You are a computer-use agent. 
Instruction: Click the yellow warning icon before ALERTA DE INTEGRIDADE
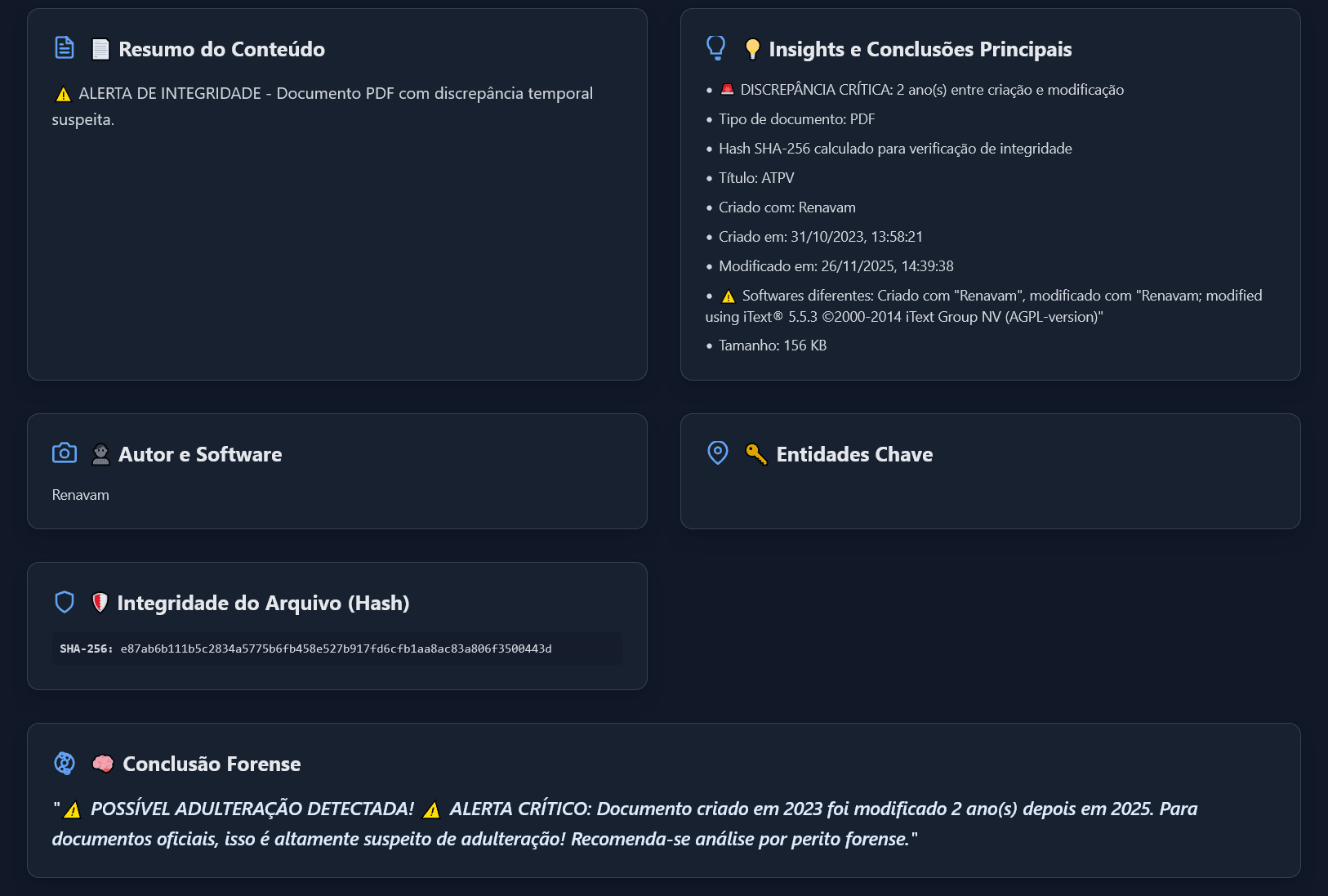coord(63,95)
